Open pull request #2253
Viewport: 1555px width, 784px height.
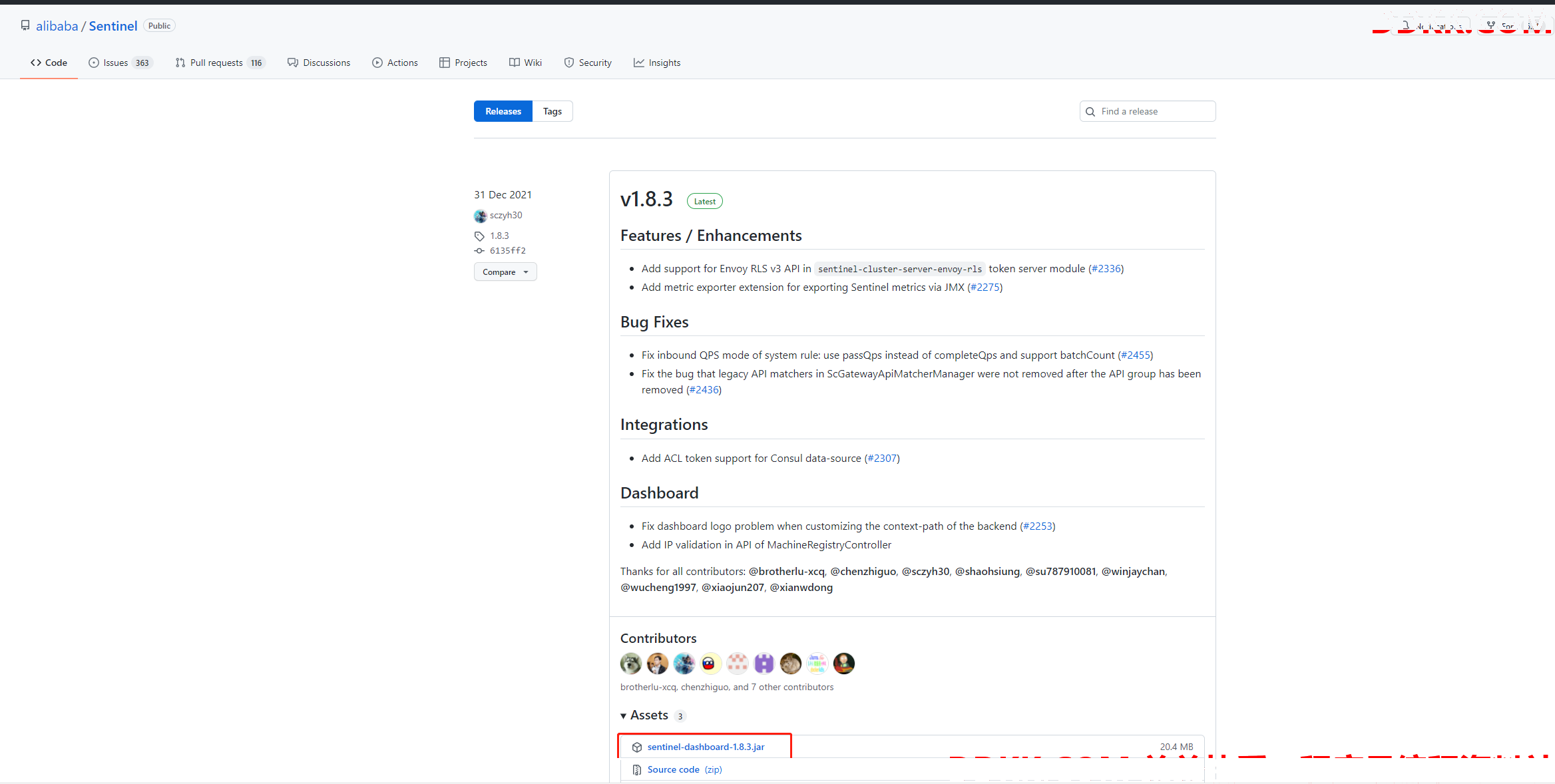(x=1038, y=526)
